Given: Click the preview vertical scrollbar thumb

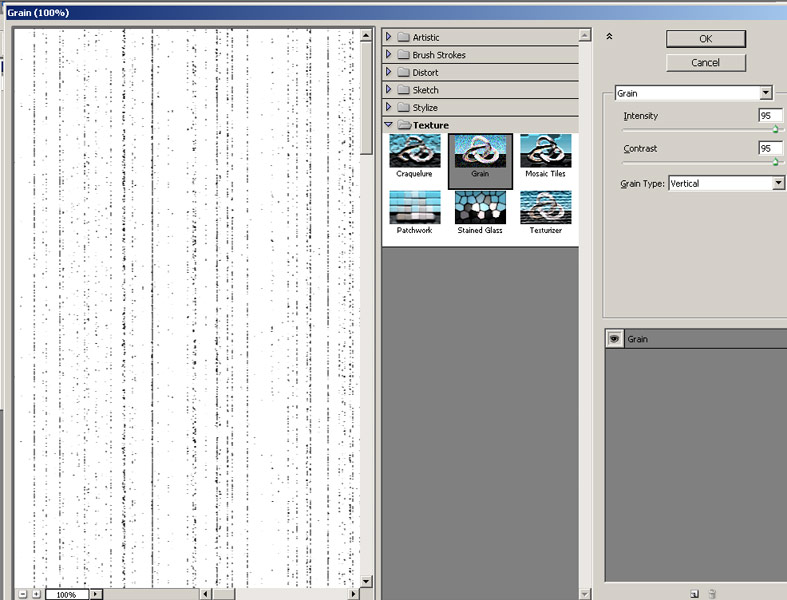Looking at the screenshot, I should point(366,98).
